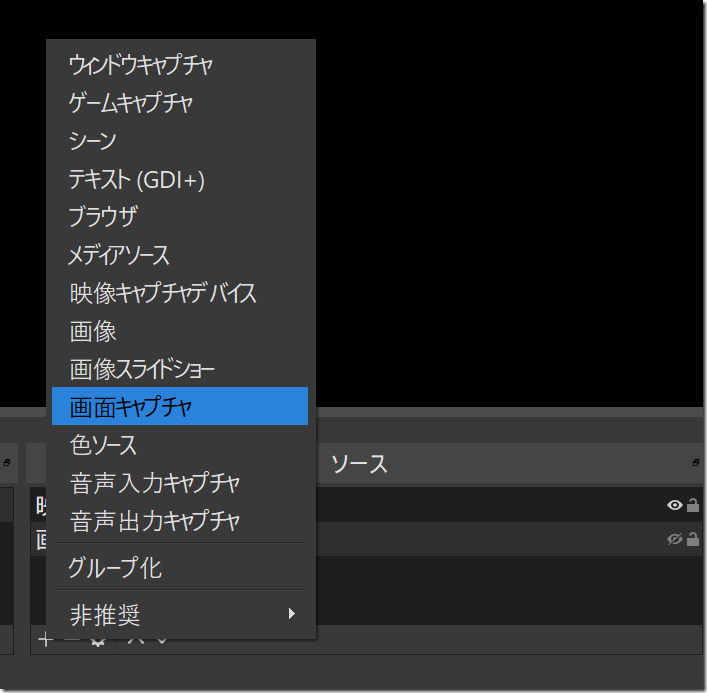Add a テキスト (GDI+) source
This screenshot has height=693, width=707.
pos(180,179)
